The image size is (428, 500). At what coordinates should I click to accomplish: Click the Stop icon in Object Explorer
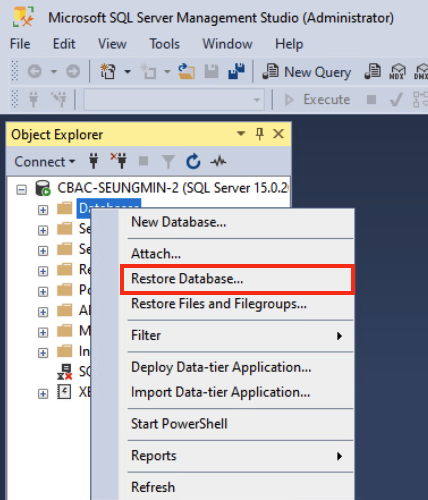point(144,161)
